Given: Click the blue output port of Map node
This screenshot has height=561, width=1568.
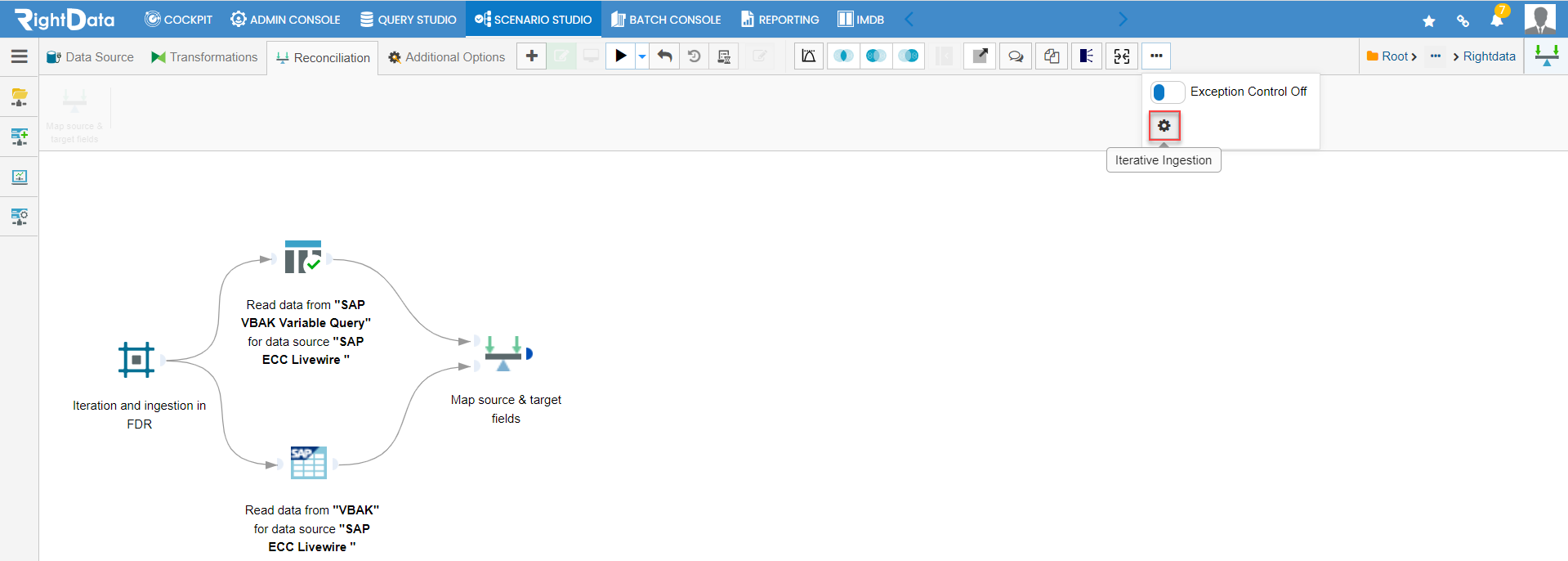Looking at the screenshot, I should click(x=529, y=354).
